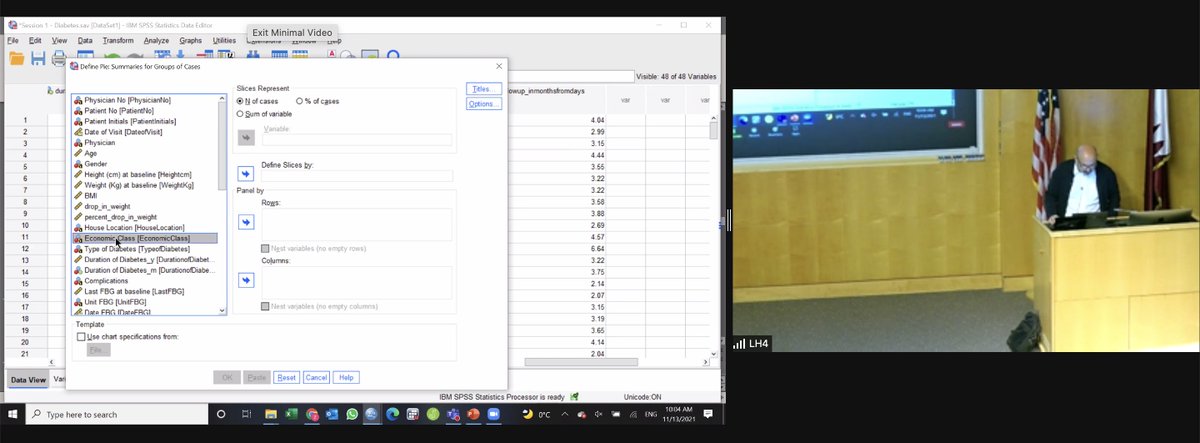This screenshot has height=443, width=1200.
Task: Open Calculator from the taskbar
Action: point(412,414)
